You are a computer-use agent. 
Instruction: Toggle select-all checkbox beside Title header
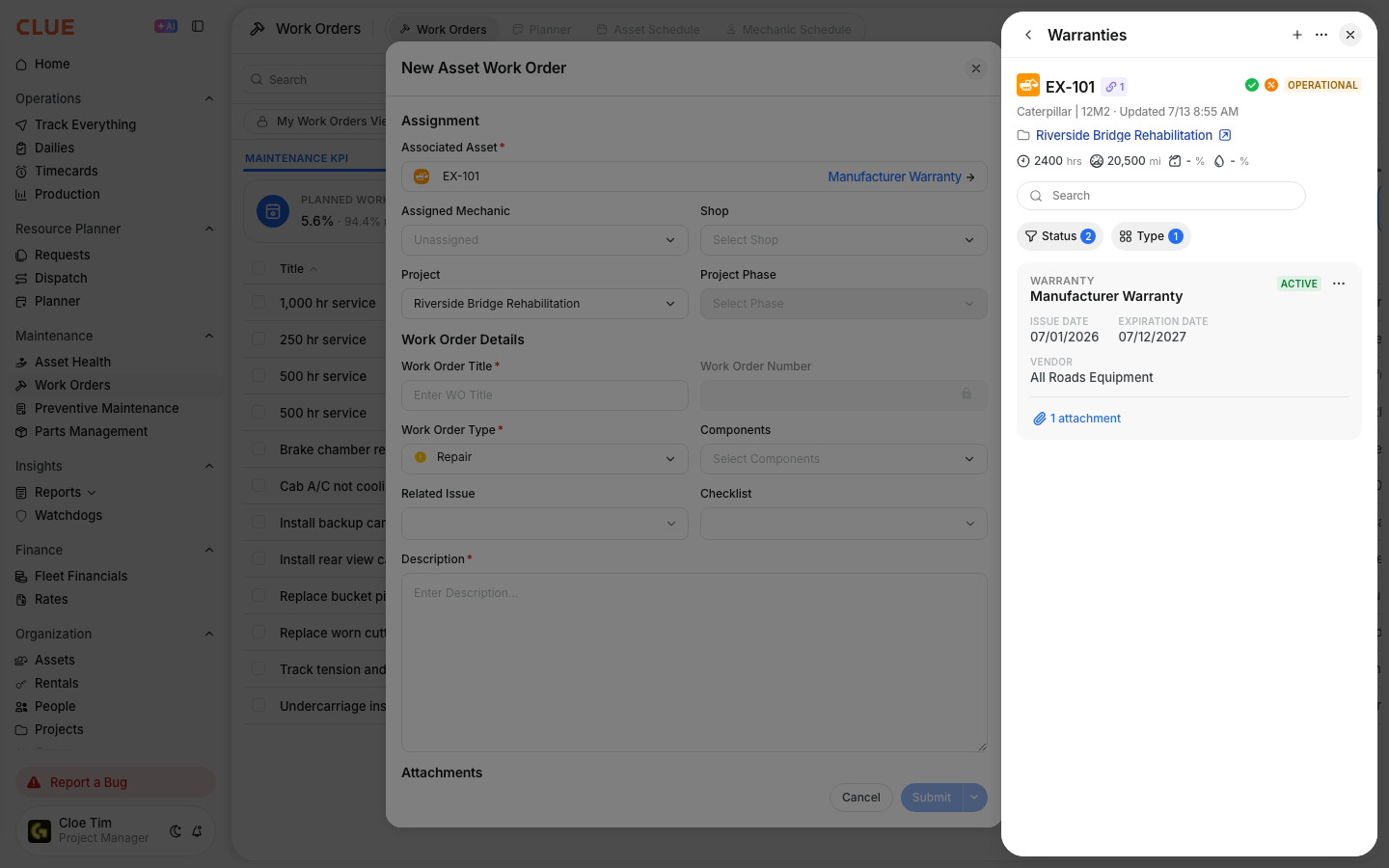point(259,268)
